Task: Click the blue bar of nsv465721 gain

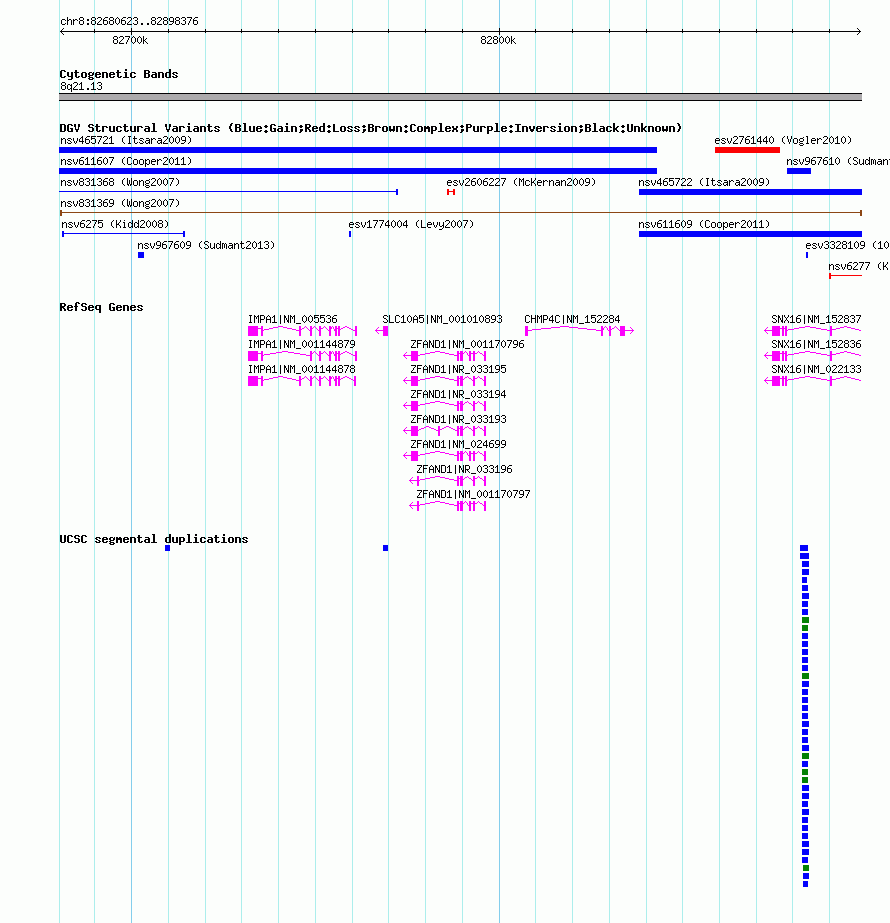Action: [358, 150]
